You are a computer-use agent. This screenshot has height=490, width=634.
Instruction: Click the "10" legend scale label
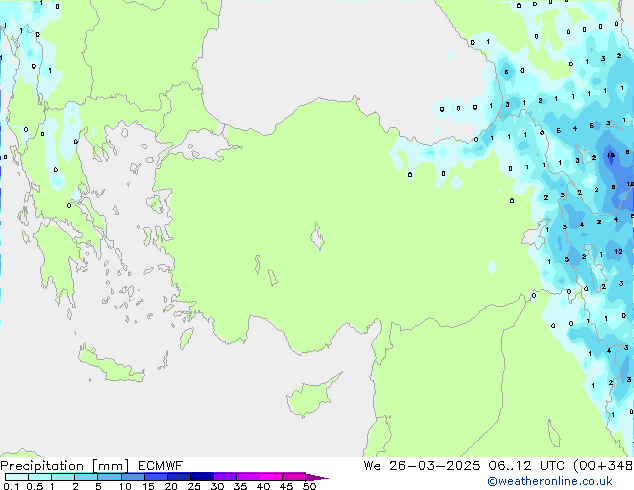[x=125, y=486]
